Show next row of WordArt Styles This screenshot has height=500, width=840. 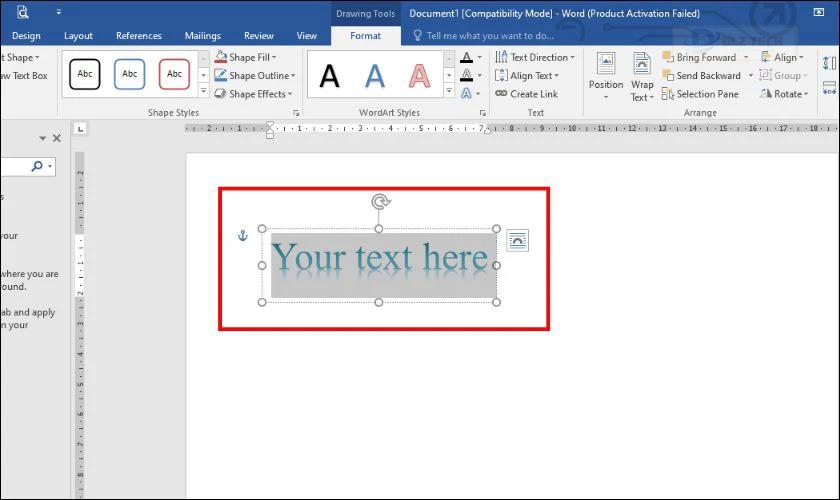pos(449,75)
